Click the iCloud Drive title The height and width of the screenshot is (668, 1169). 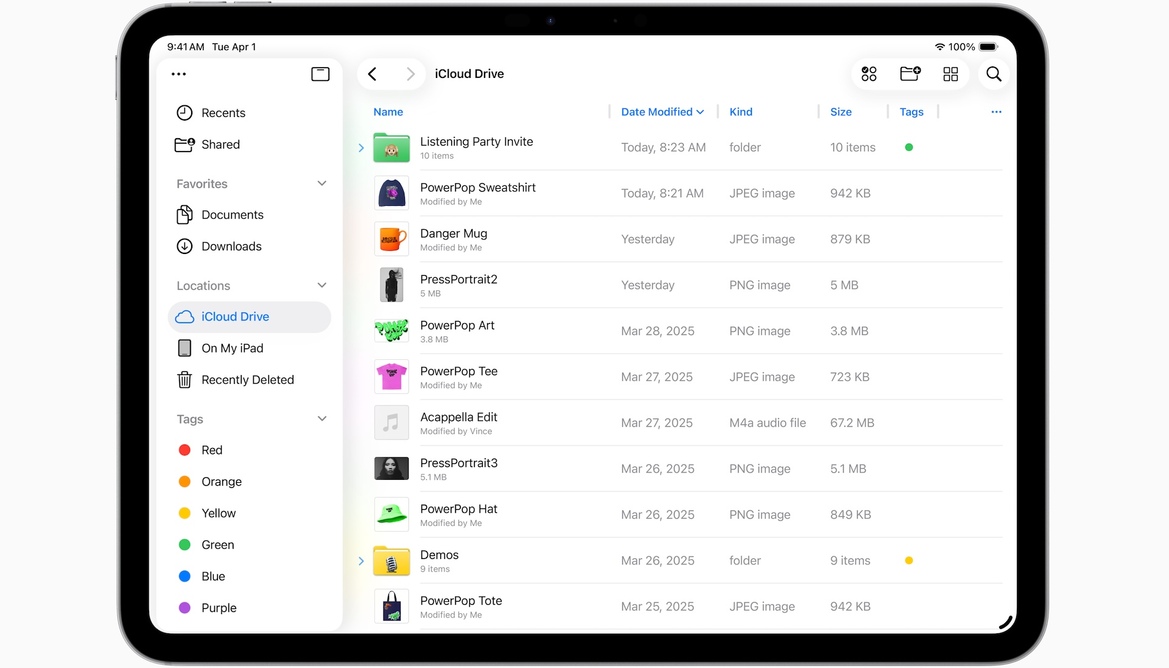tap(470, 74)
